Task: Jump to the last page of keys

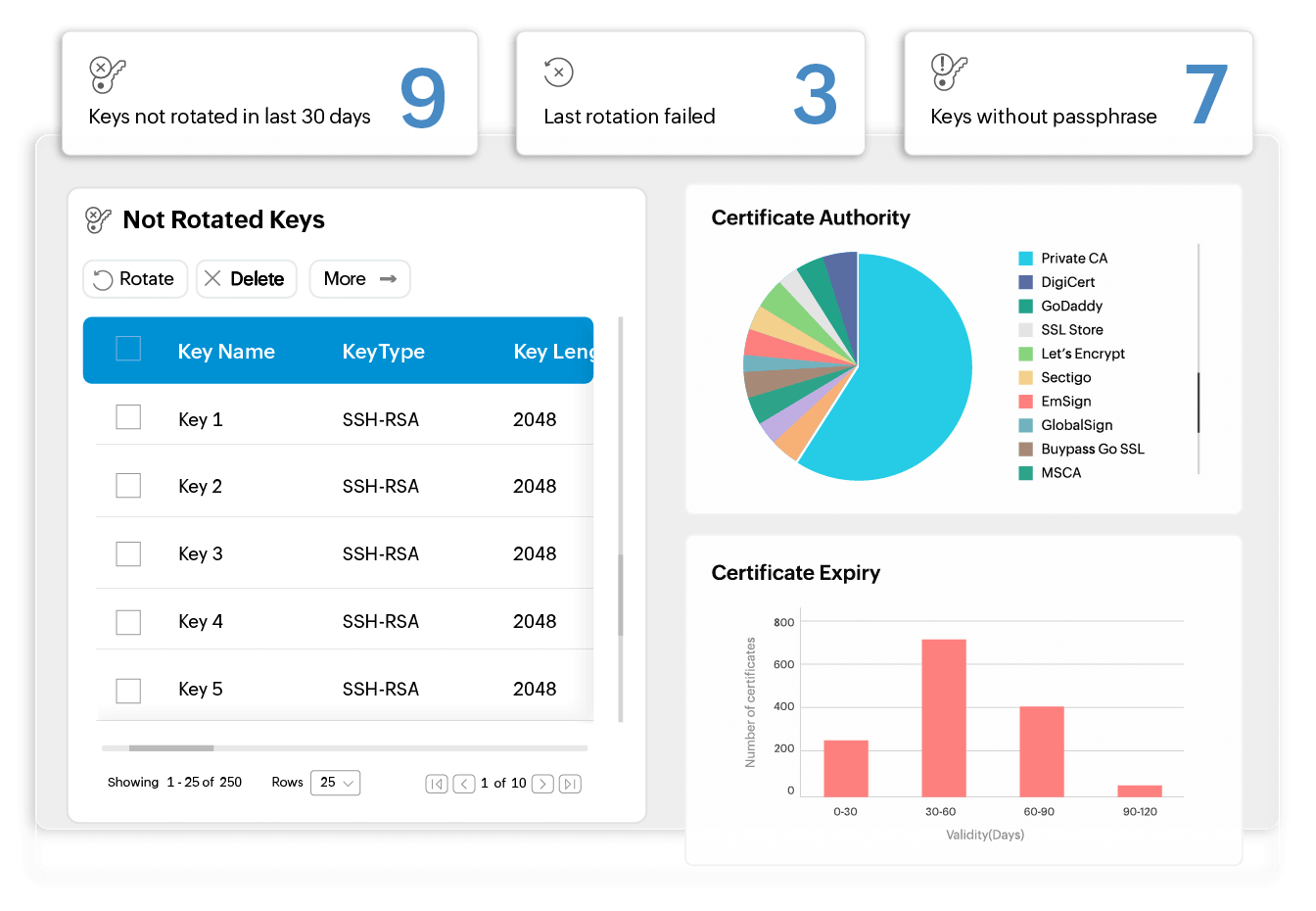Action: [x=570, y=784]
